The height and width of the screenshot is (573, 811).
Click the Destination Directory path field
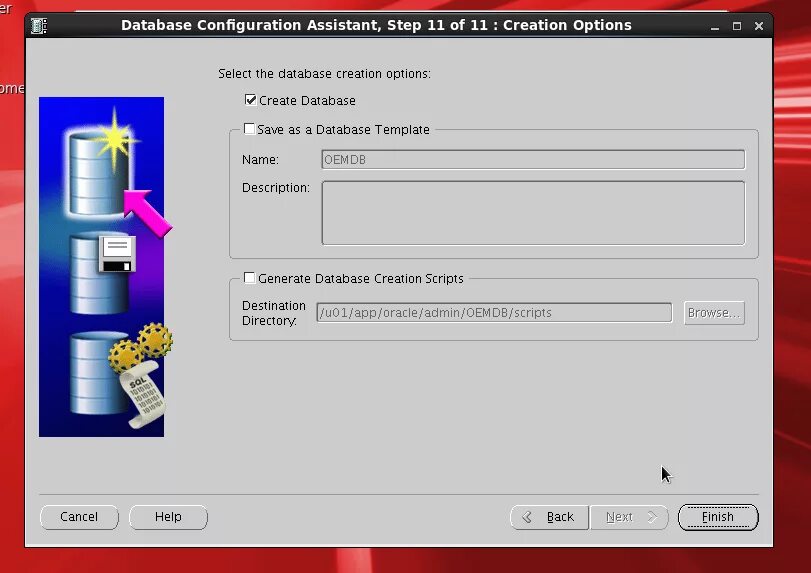pyautogui.click(x=494, y=312)
